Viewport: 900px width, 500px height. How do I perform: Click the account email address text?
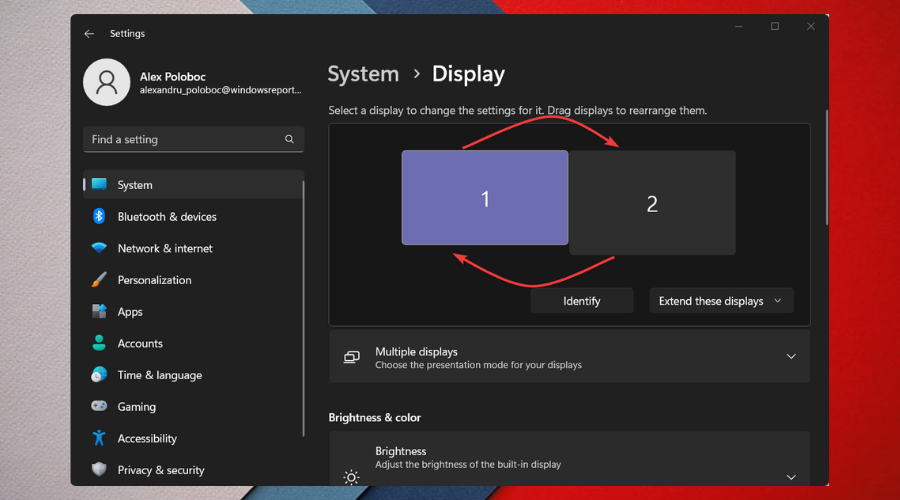(x=220, y=90)
